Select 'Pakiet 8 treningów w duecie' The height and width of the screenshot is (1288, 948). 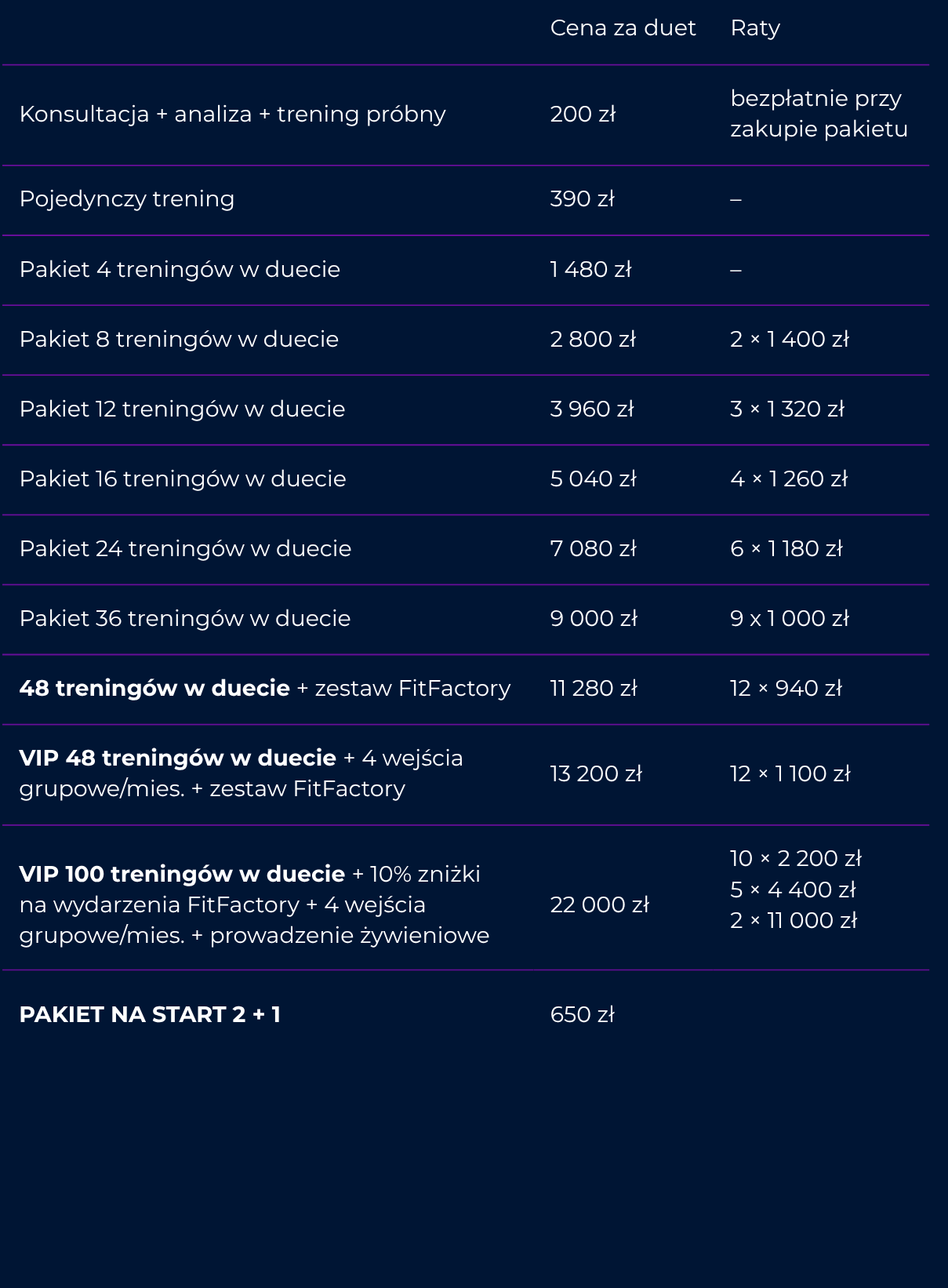(x=179, y=340)
